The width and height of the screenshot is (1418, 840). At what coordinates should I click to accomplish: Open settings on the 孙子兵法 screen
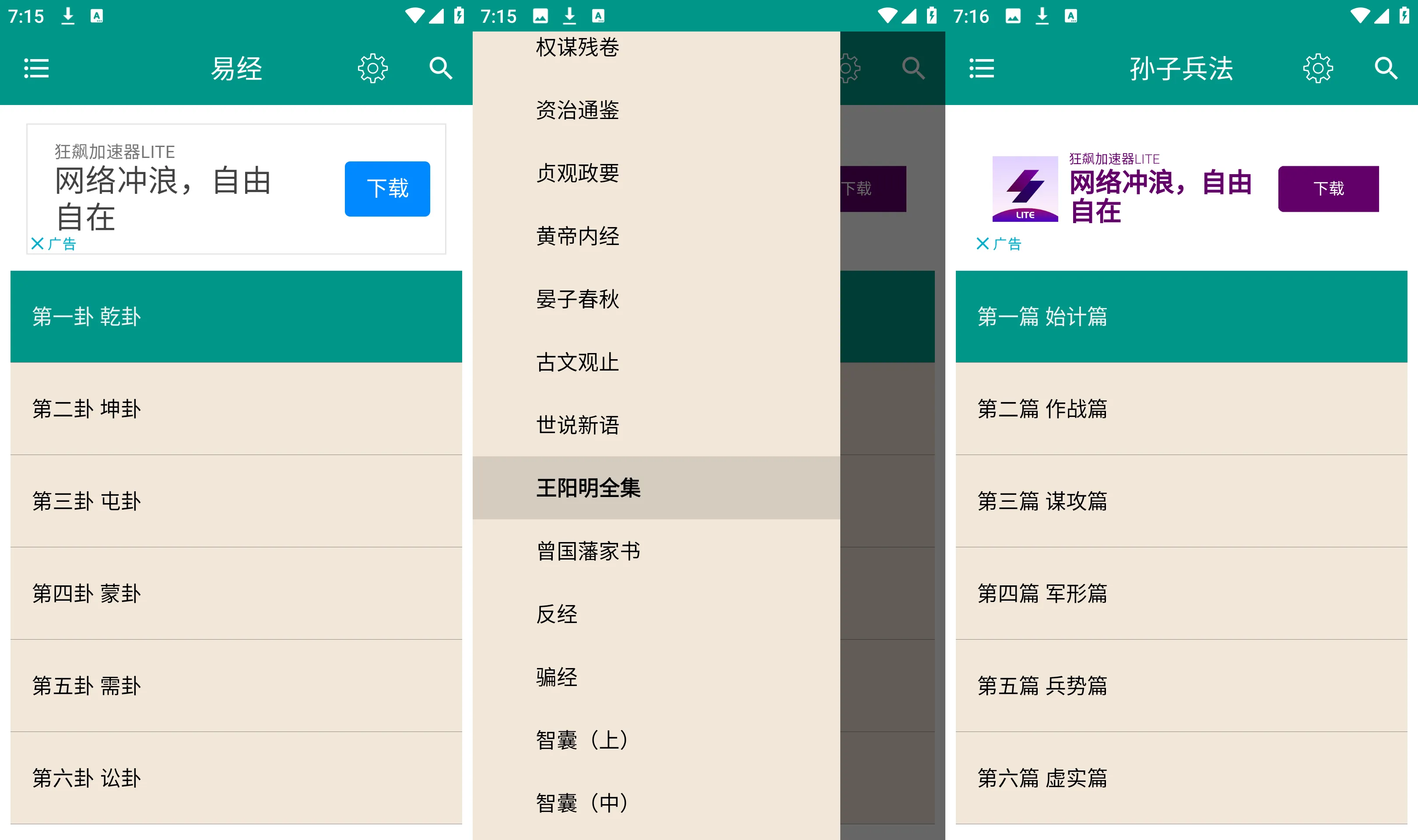[x=1318, y=68]
